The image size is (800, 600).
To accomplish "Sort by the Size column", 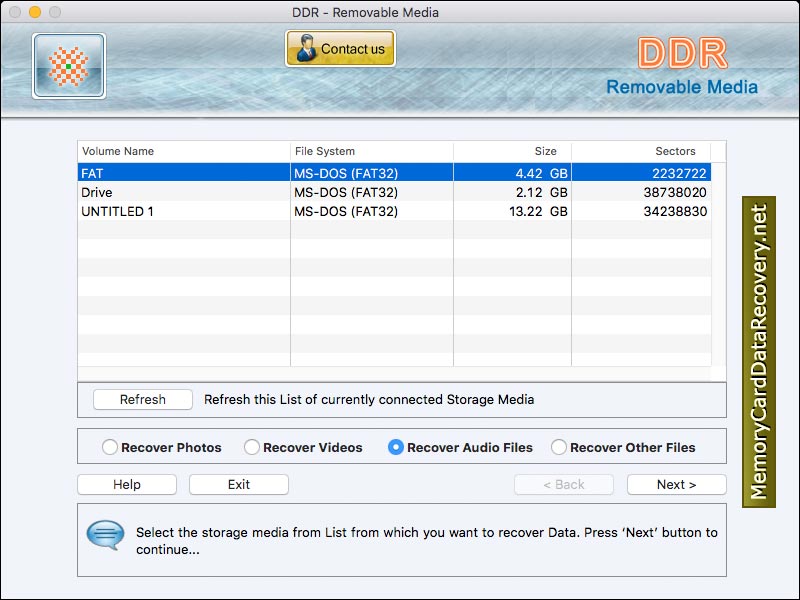I will [544, 151].
